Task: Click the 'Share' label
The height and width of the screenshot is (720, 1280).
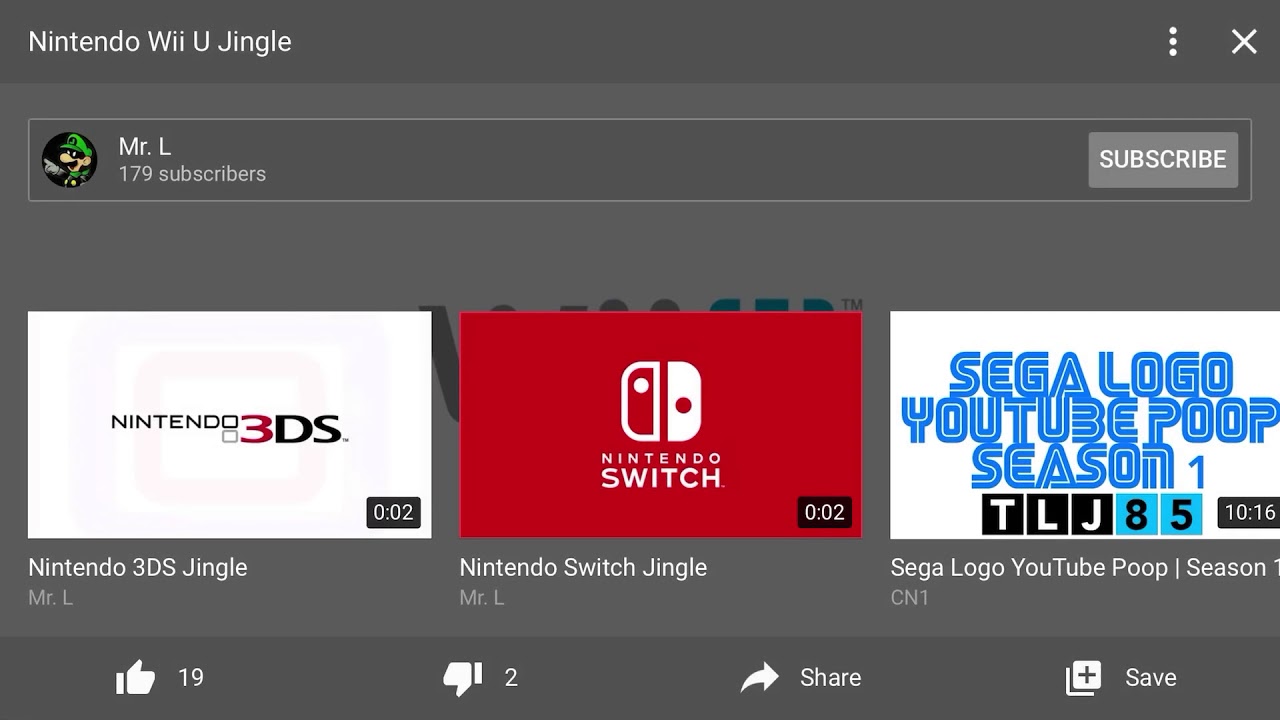Action: point(830,678)
